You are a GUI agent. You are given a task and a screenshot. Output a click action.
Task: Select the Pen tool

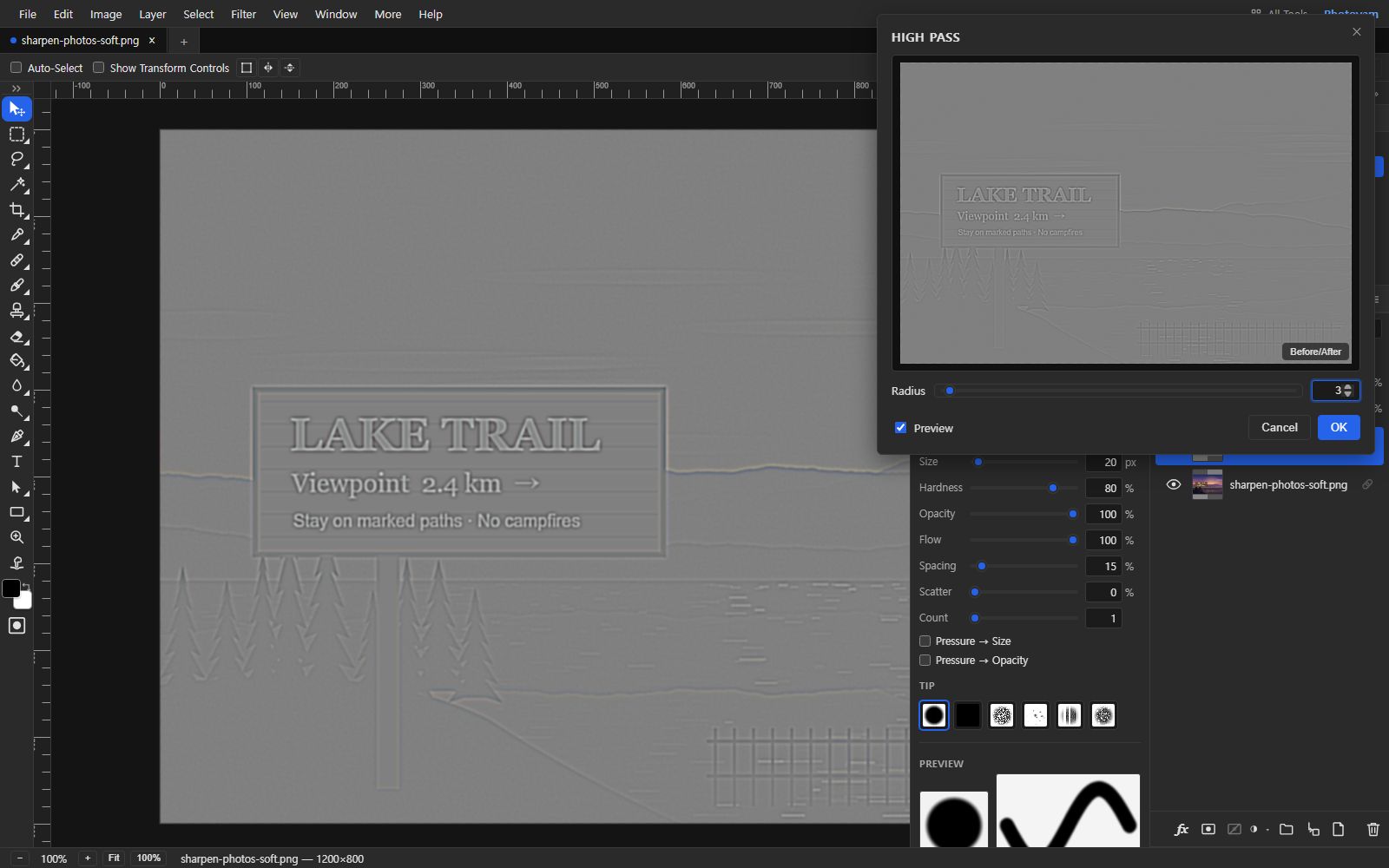pyautogui.click(x=16, y=437)
